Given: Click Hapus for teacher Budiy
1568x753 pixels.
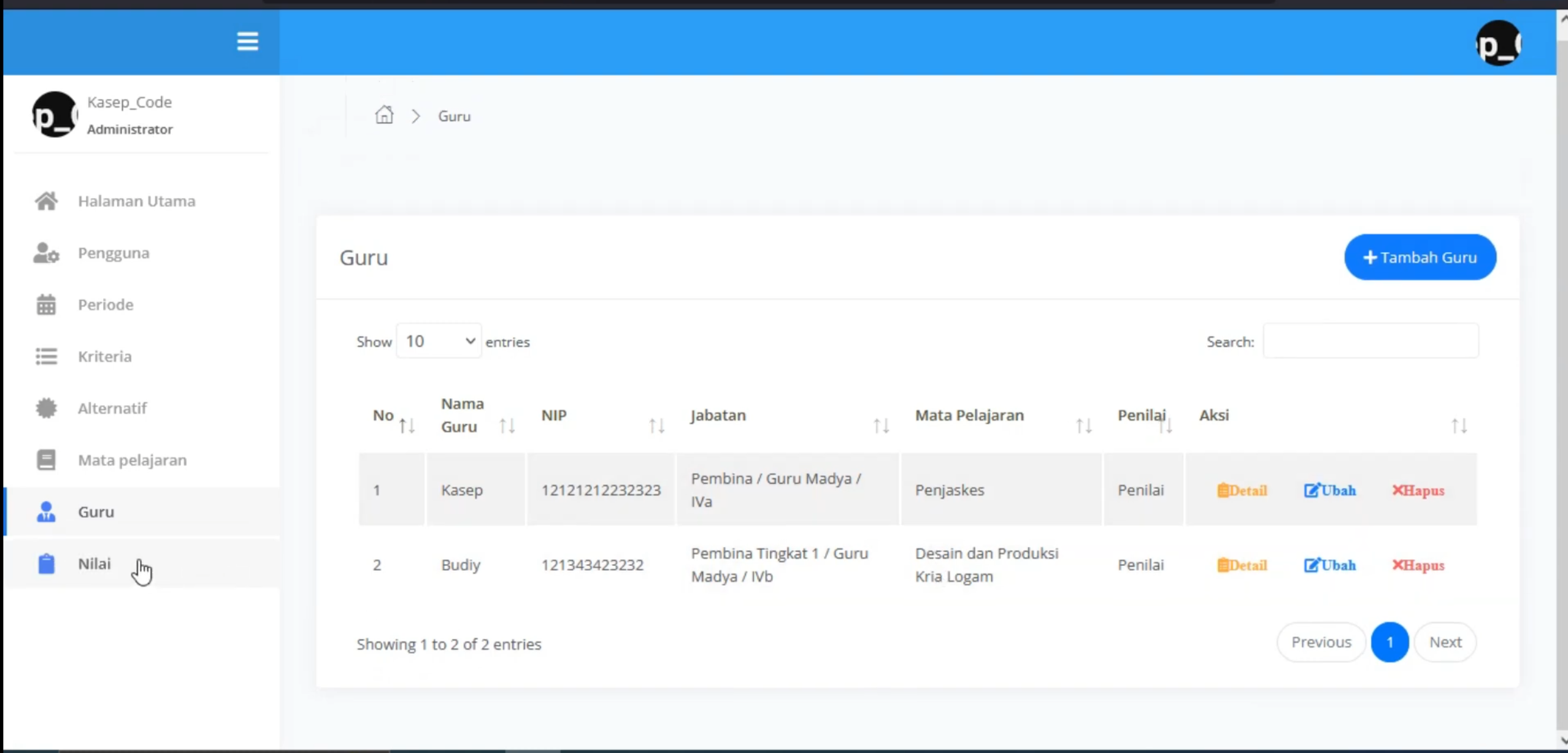Looking at the screenshot, I should click(1418, 565).
